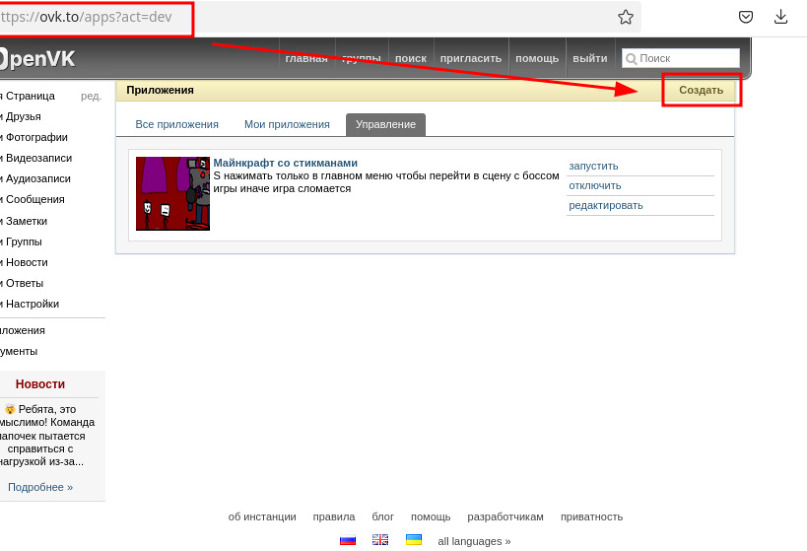Viewport: 807px width, 551px height.
Task: Switch to the Все приложения tab
Action: pyautogui.click(x=177, y=125)
